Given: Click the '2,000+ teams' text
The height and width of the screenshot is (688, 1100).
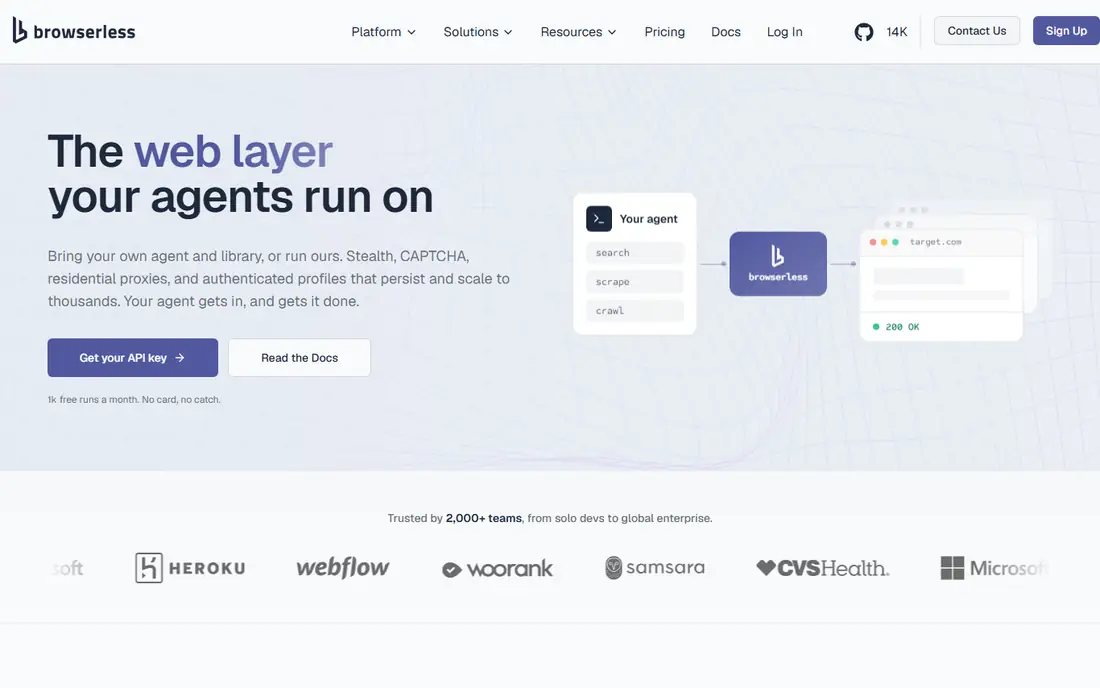Looking at the screenshot, I should pyautogui.click(x=483, y=518).
